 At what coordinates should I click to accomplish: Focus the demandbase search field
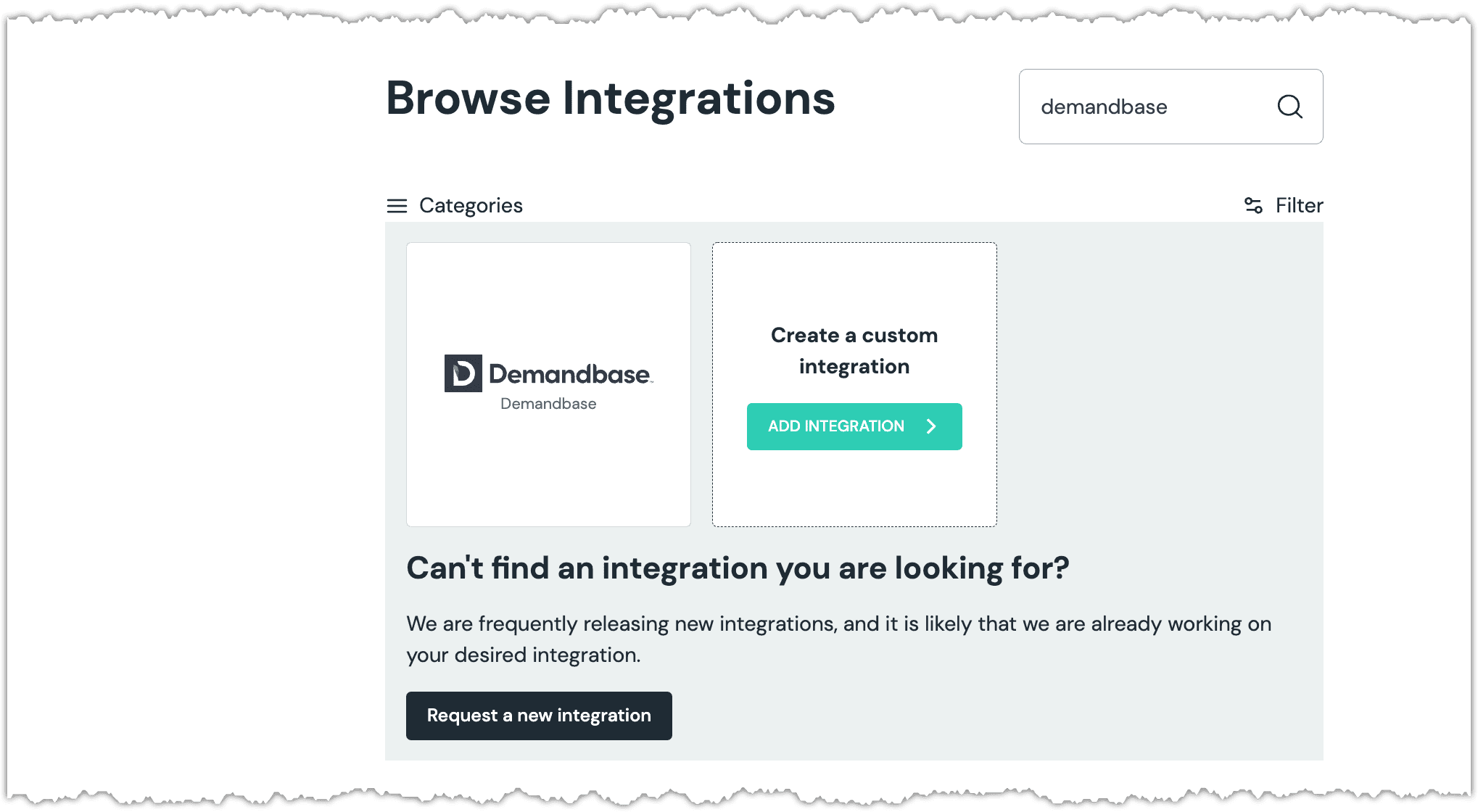1171,107
